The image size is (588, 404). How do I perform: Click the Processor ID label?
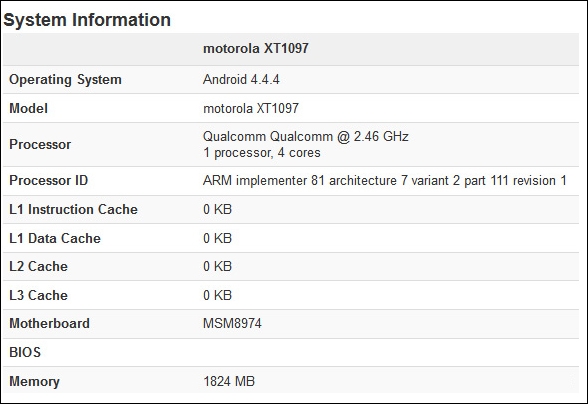click(49, 180)
